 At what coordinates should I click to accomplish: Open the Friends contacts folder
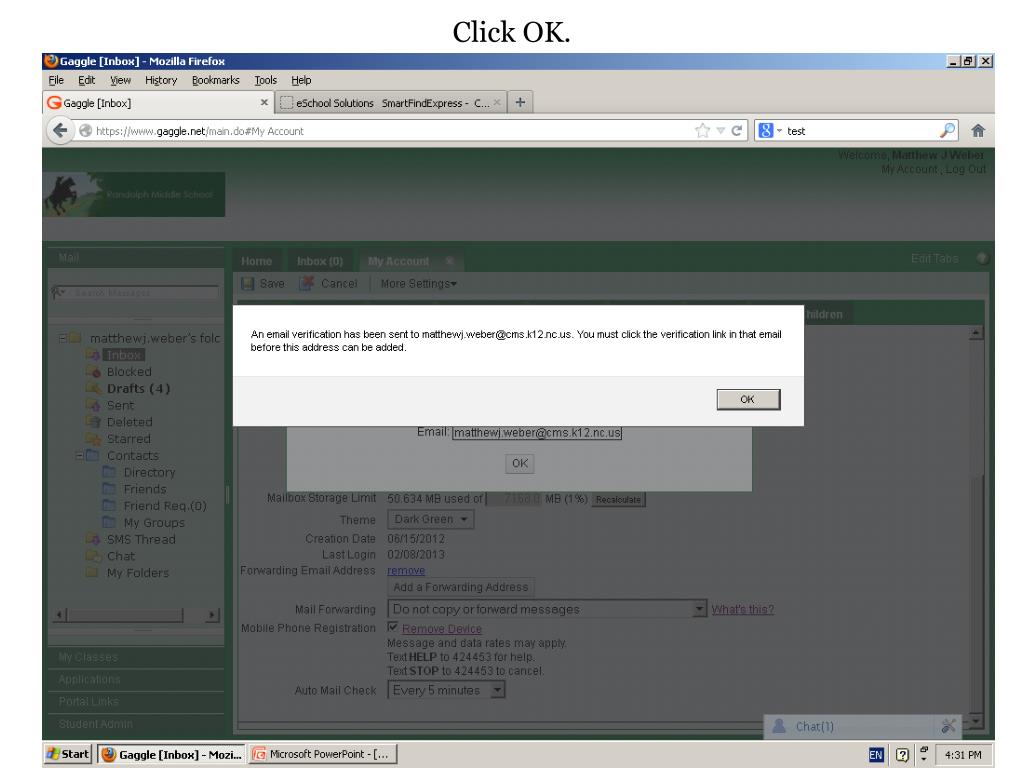145,489
